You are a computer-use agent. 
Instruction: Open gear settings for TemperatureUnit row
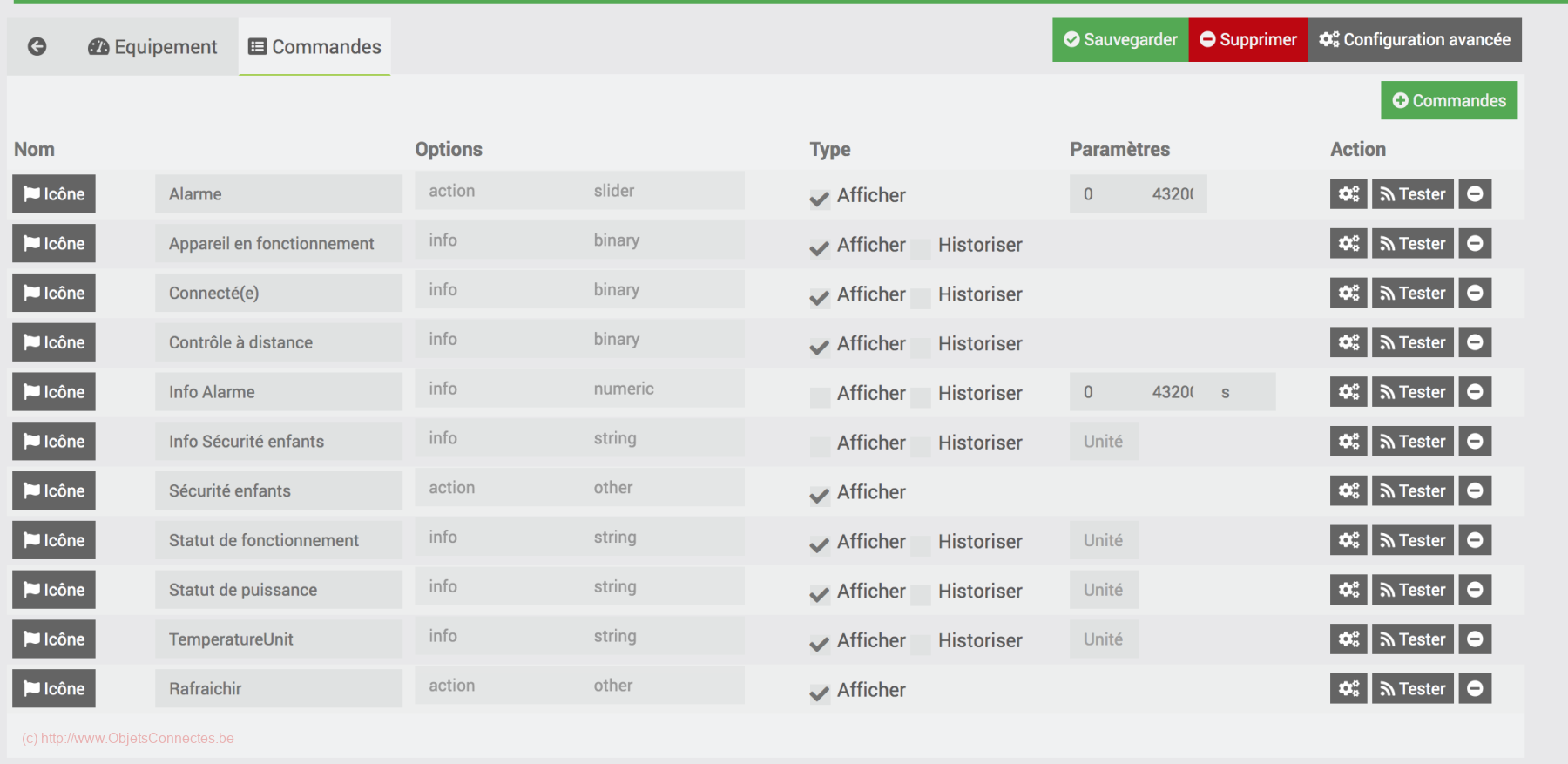[1348, 639]
